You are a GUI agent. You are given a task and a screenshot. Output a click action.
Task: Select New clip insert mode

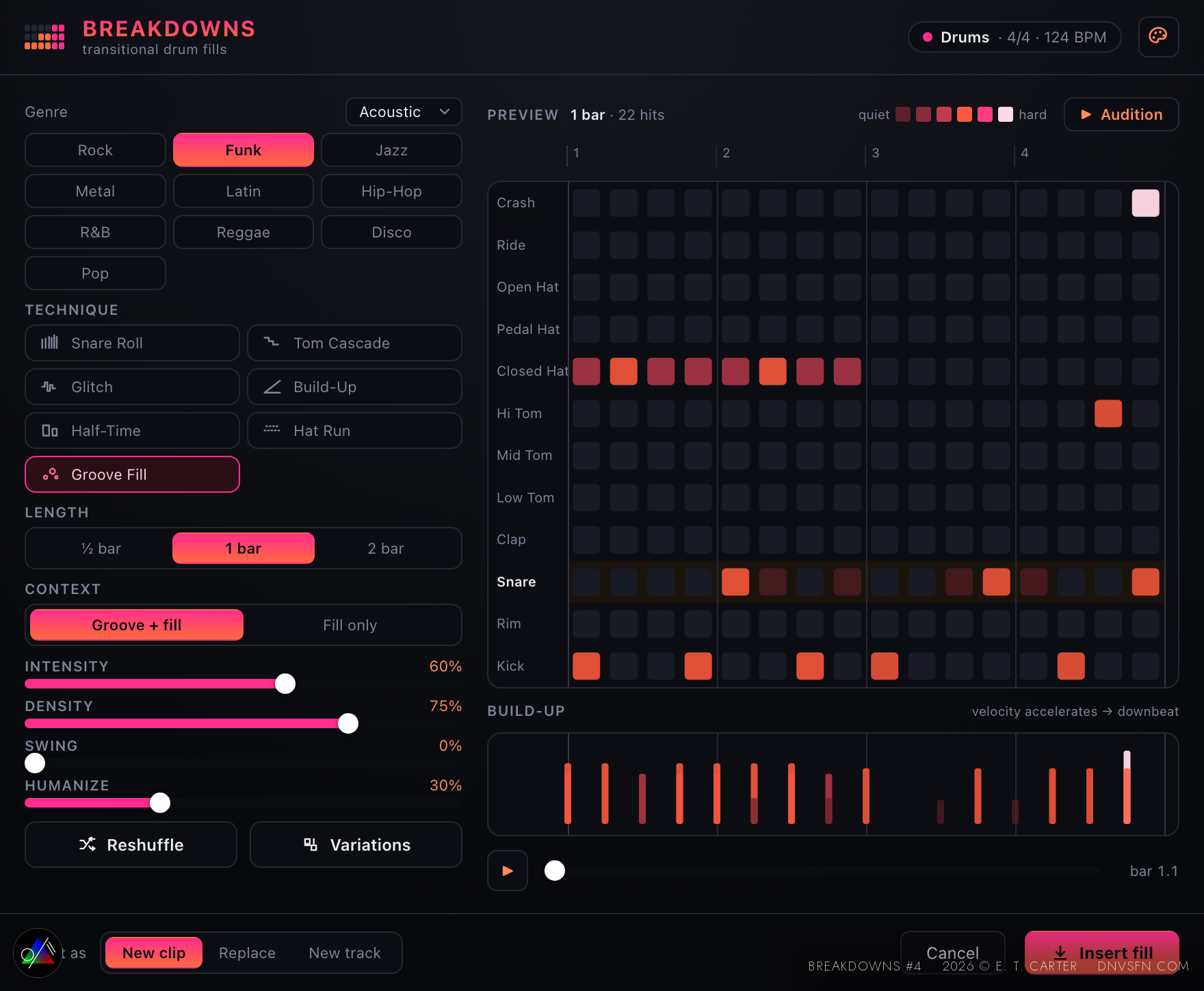(x=154, y=953)
